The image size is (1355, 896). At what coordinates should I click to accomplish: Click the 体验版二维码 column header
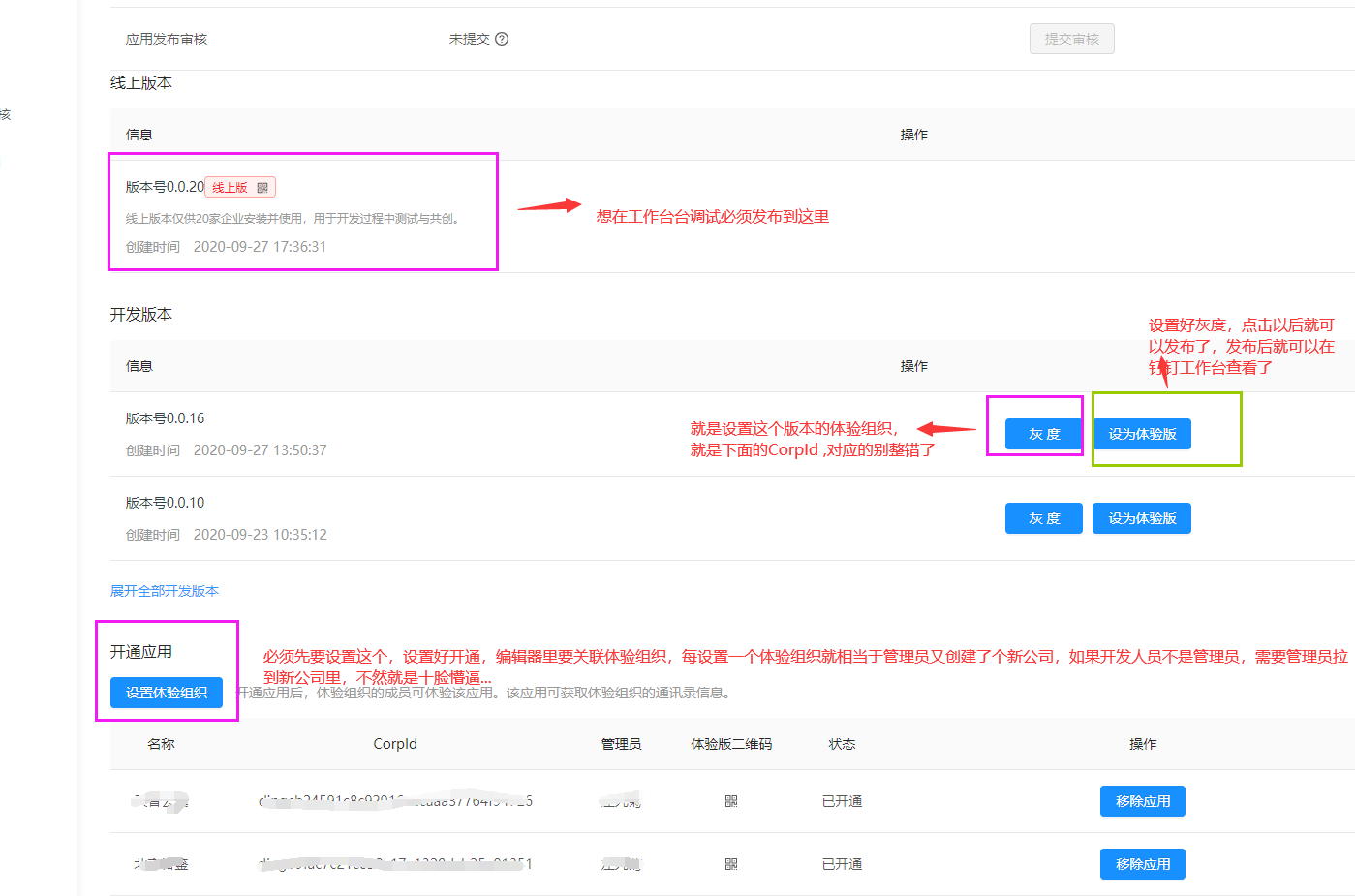point(731,744)
